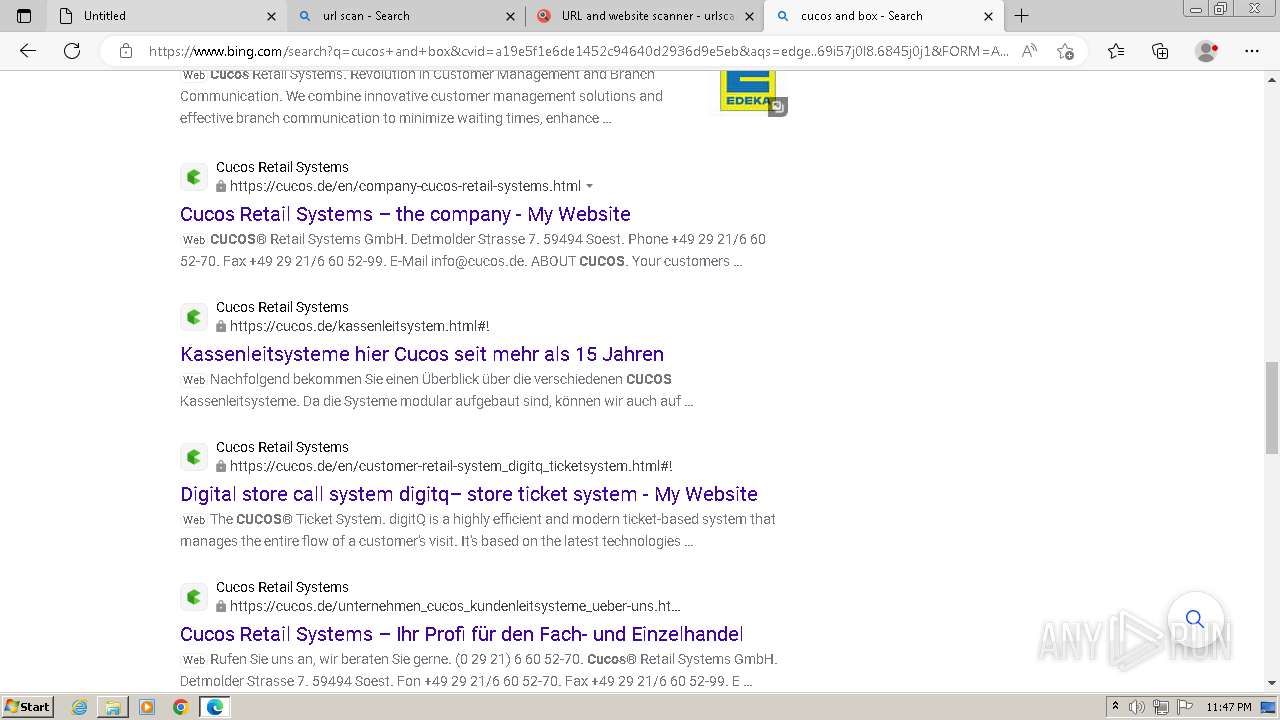Add this page to favorites star
The width and height of the screenshot is (1280, 720).
pos(1065,51)
